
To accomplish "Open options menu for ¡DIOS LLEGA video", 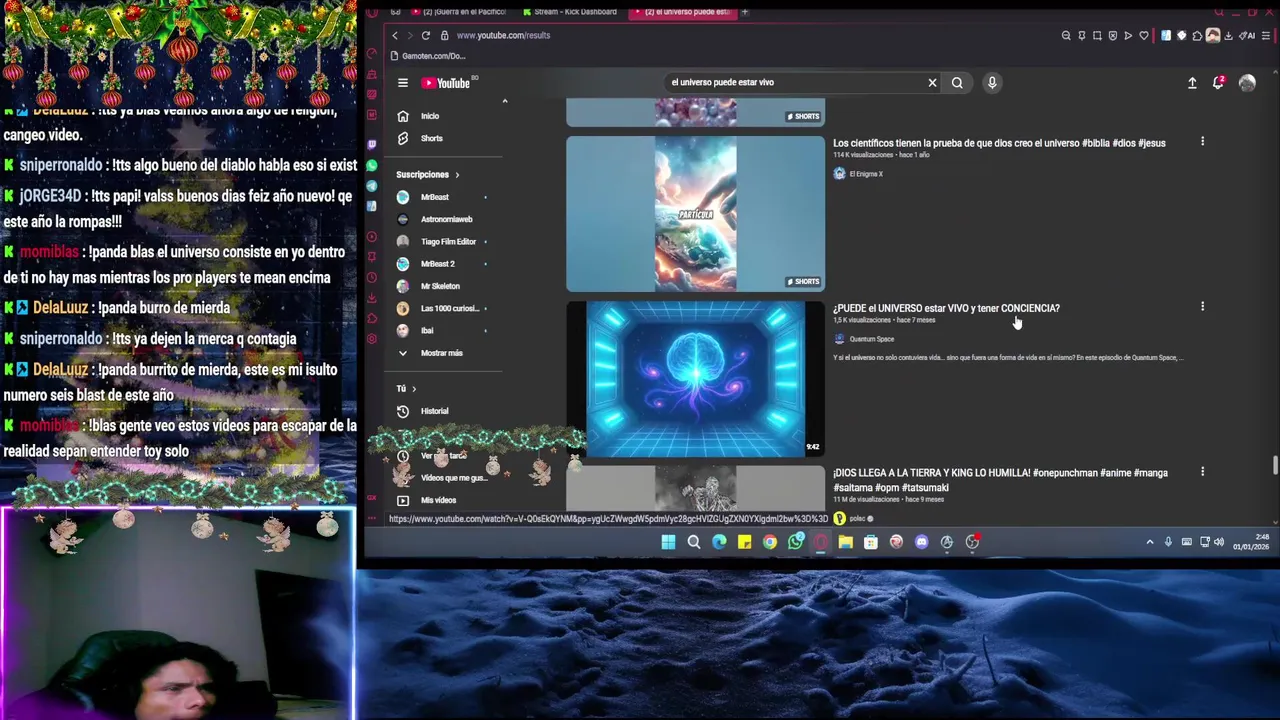I will [x=1202, y=472].
